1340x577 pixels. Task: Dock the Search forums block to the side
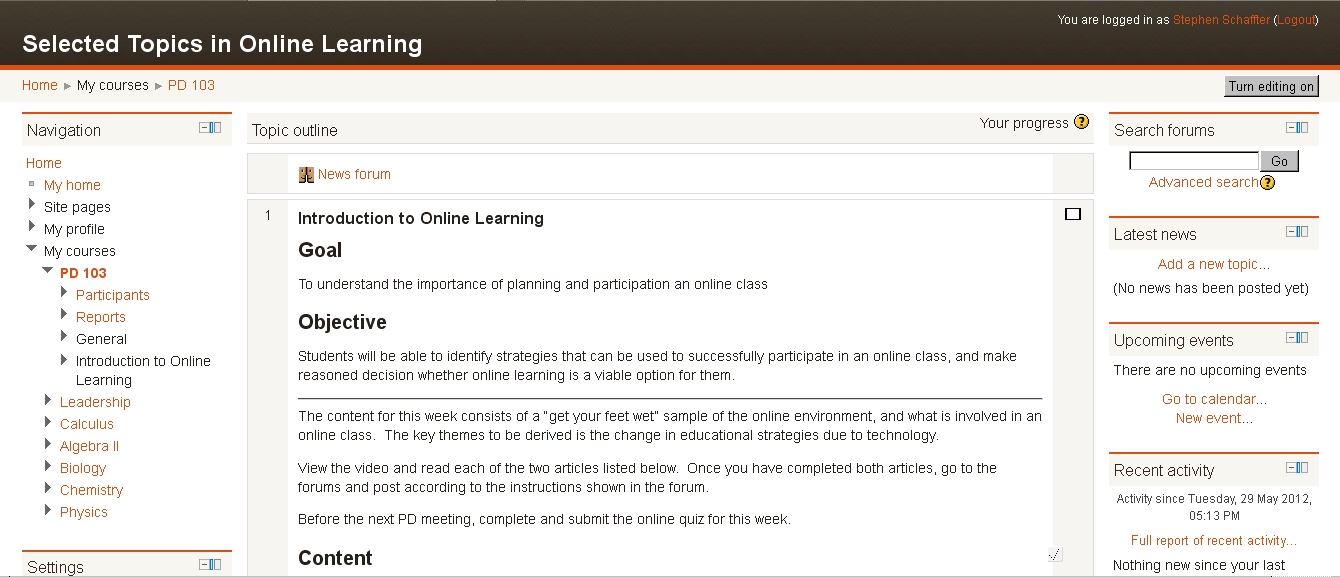pos(1302,128)
